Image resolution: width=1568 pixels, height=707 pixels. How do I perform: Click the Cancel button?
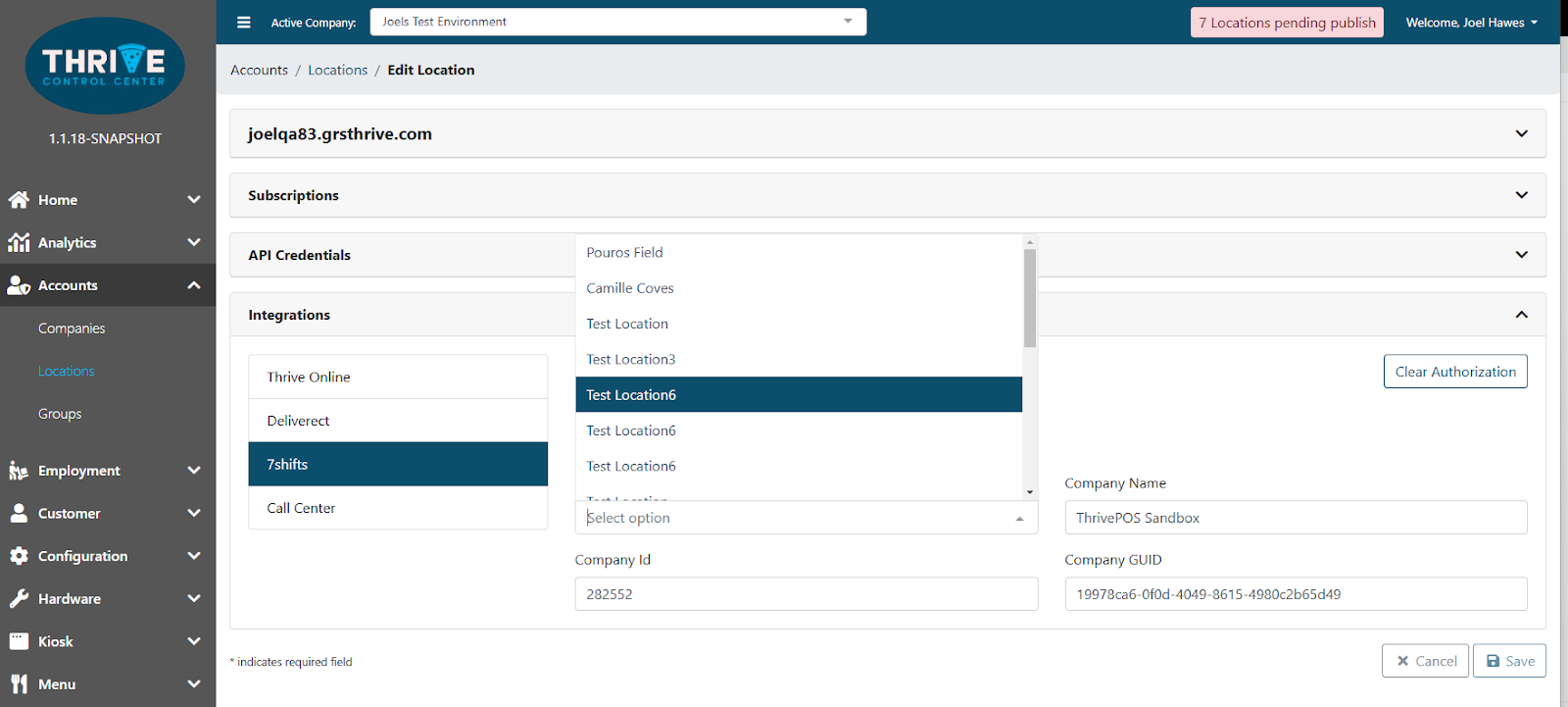[x=1427, y=661]
